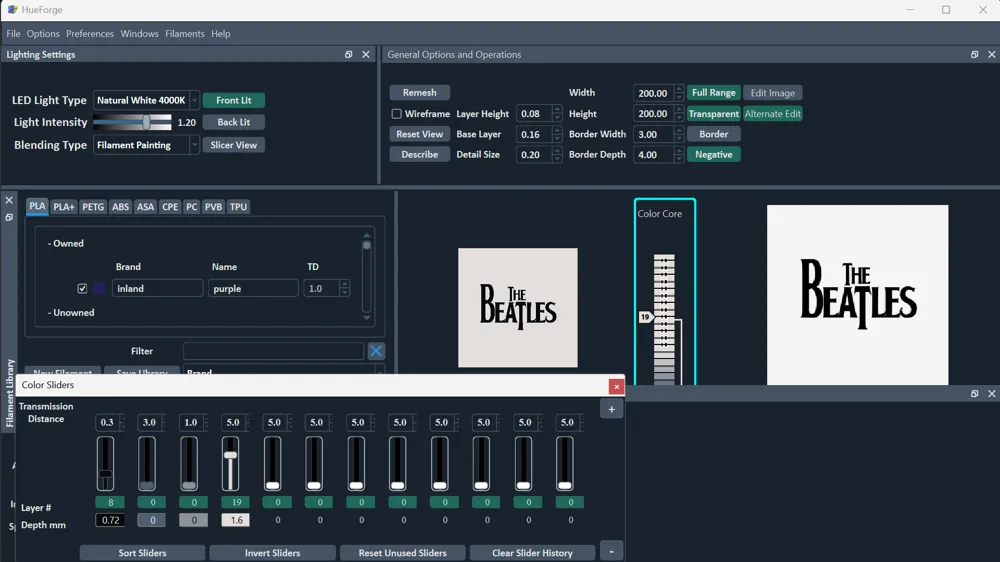Switch to the PLA+ filament tab
The height and width of the screenshot is (562, 1000).
tap(64, 207)
